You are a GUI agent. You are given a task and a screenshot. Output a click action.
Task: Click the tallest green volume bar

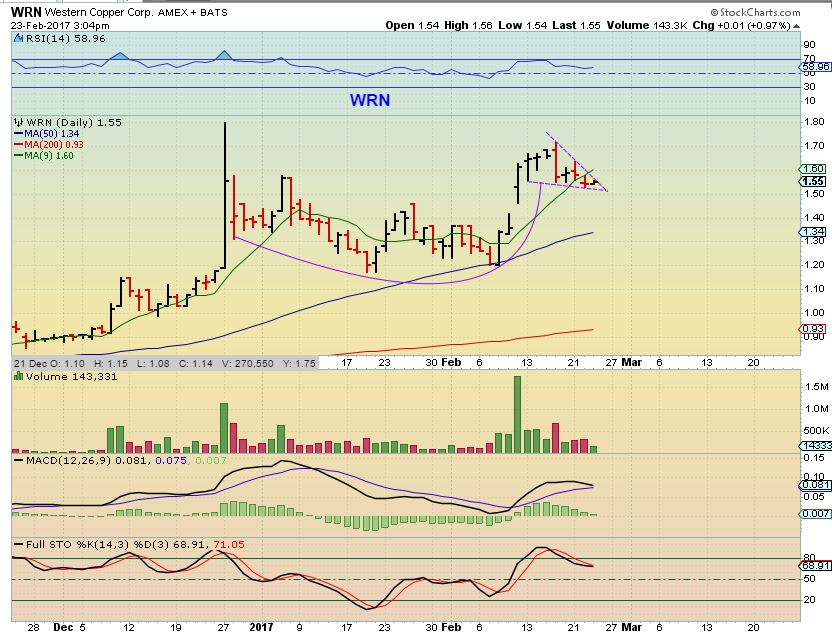(x=517, y=414)
